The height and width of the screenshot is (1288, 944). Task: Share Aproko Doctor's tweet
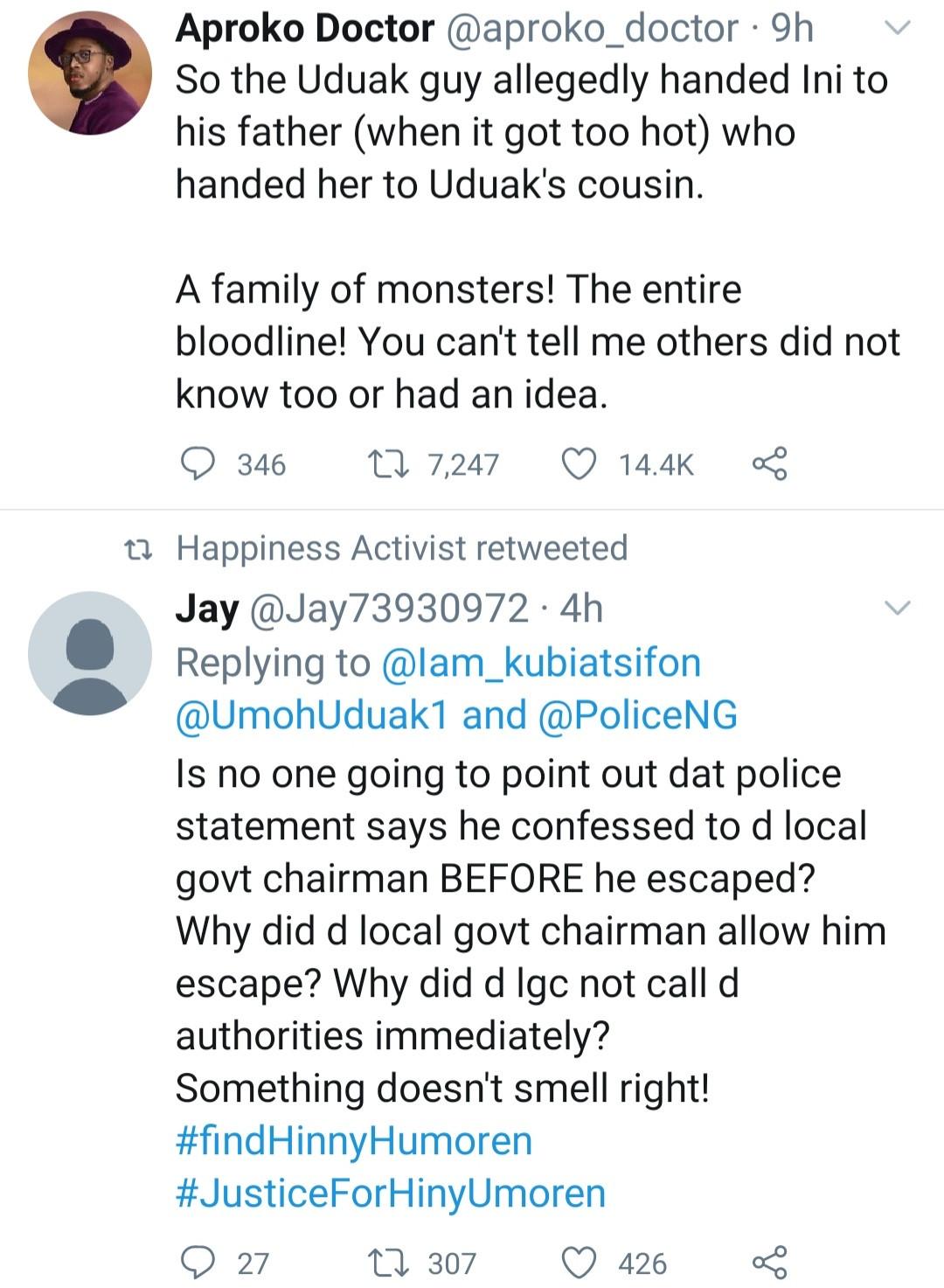(x=770, y=463)
